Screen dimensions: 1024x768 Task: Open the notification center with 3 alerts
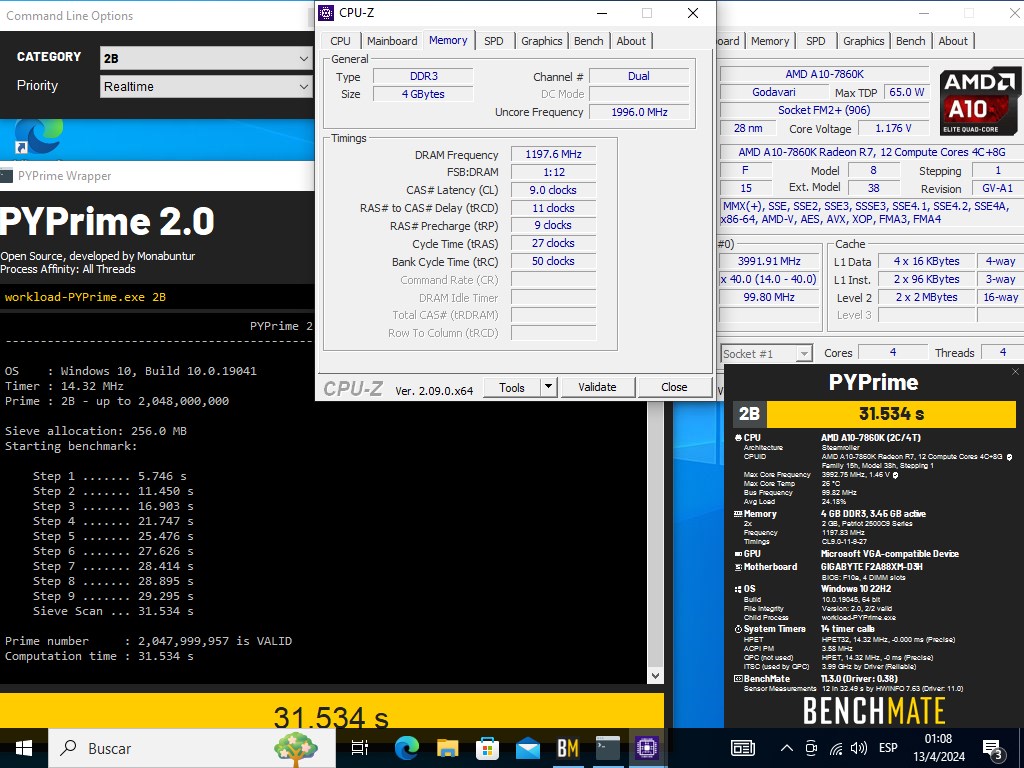click(993, 749)
